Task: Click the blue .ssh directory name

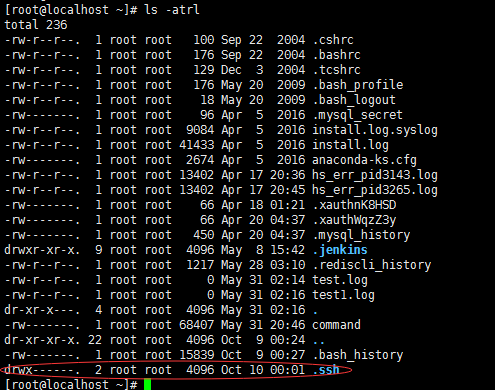Action: [326, 370]
